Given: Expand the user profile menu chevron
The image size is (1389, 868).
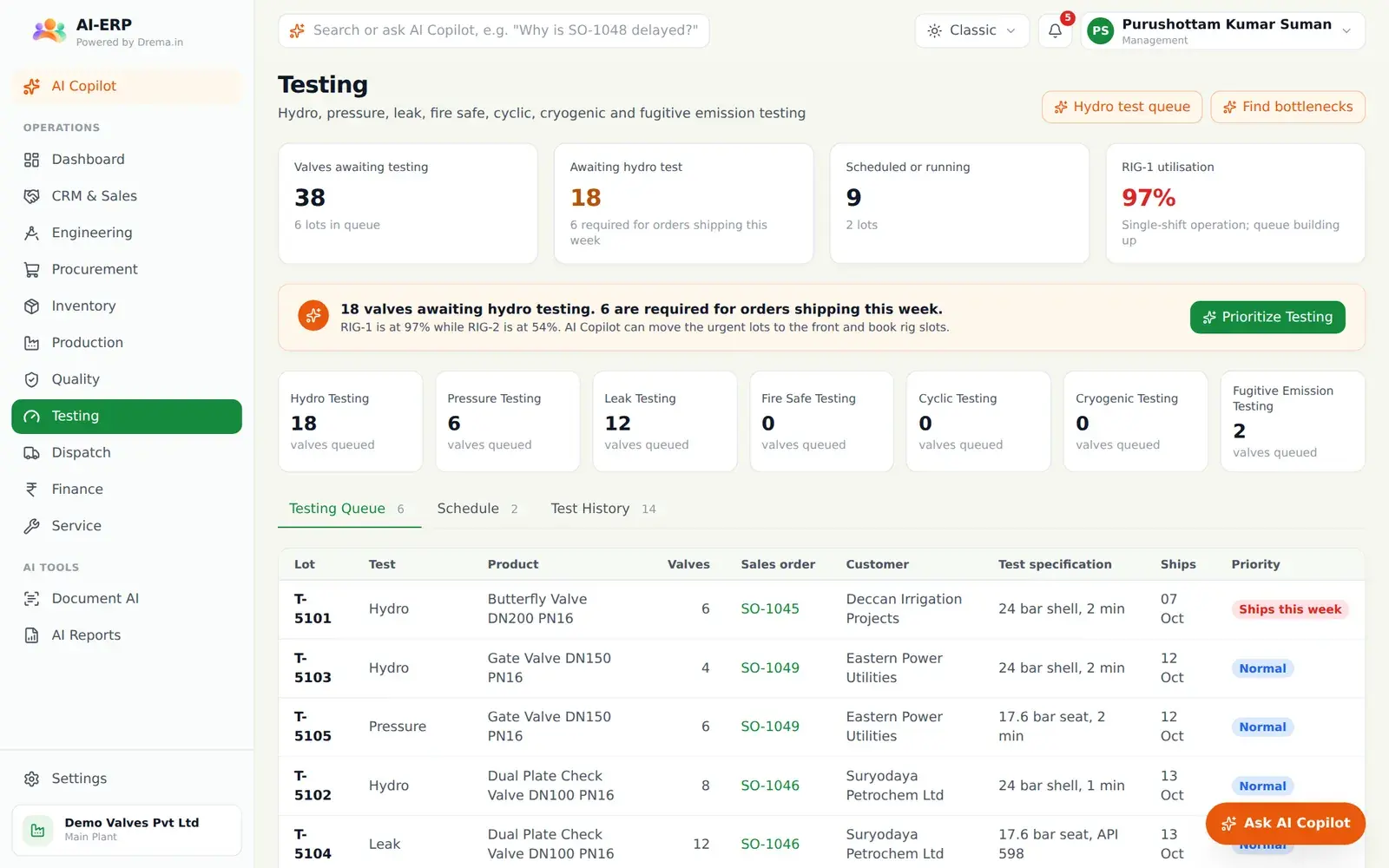Looking at the screenshot, I should click(1346, 31).
